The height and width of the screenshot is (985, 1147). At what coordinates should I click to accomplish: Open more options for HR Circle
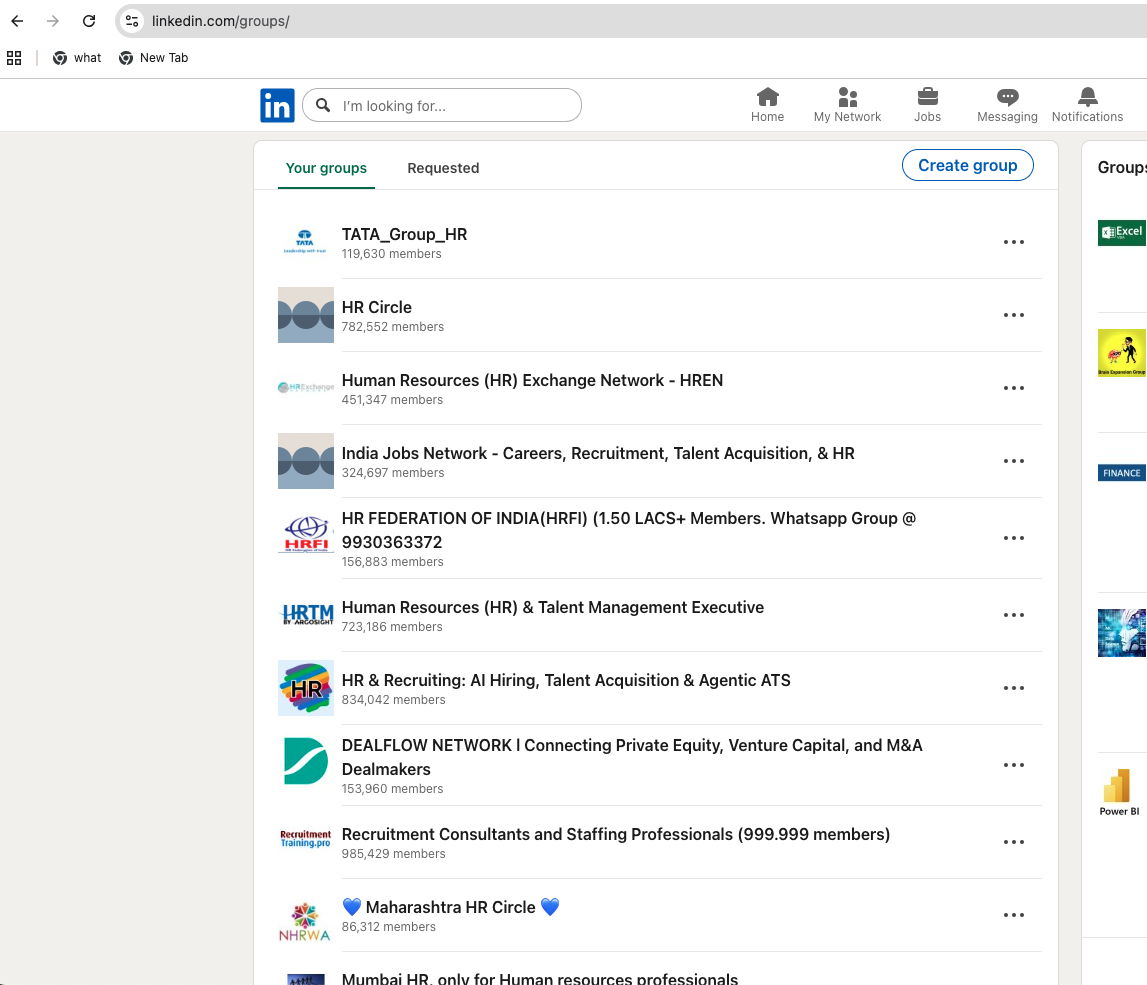tap(1014, 315)
